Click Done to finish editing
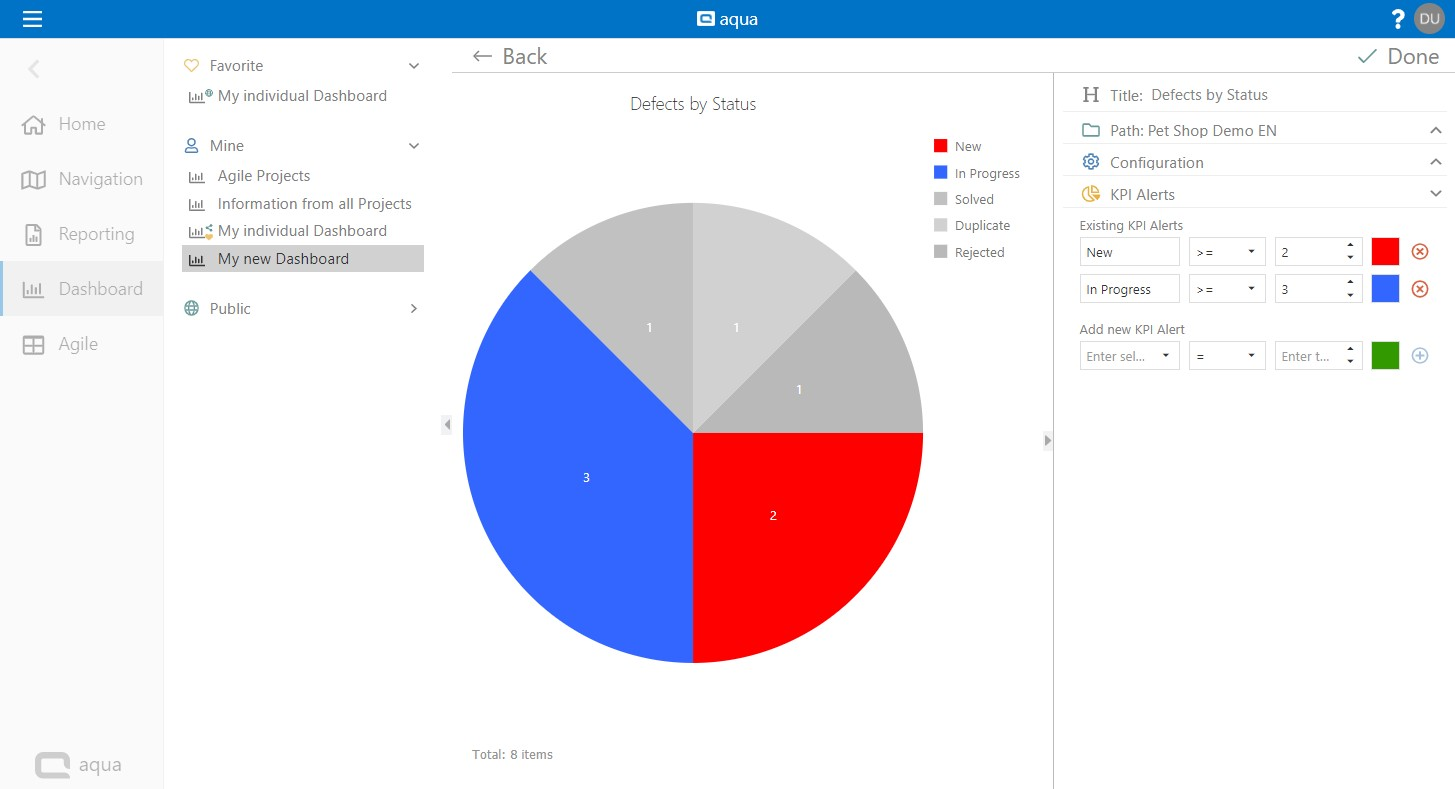The height and width of the screenshot is (789, 1455). coord(1397,57)
